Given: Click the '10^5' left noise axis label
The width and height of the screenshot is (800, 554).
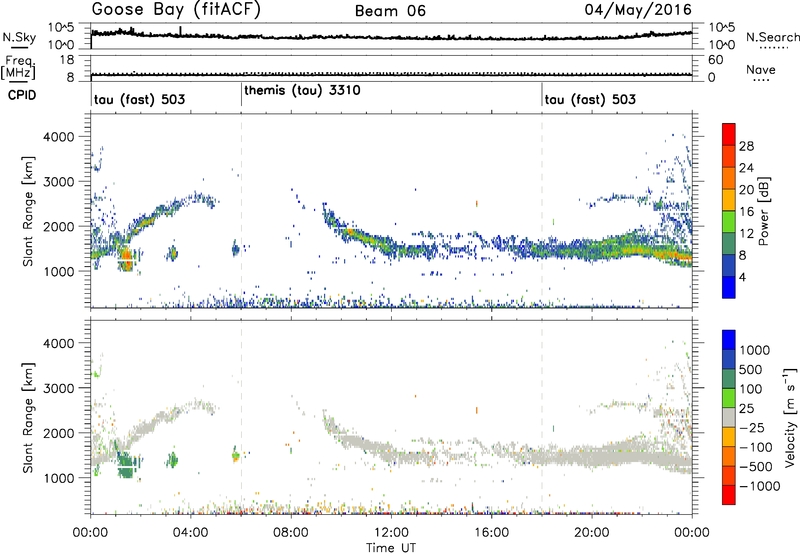Looking at the screenshot, I should click(x=61, y=28).
